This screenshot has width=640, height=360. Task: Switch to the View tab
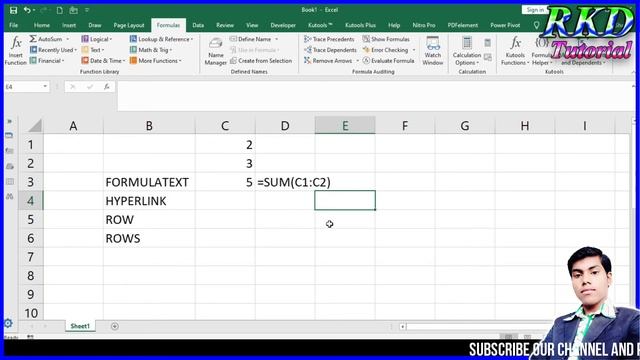point(252,25)
